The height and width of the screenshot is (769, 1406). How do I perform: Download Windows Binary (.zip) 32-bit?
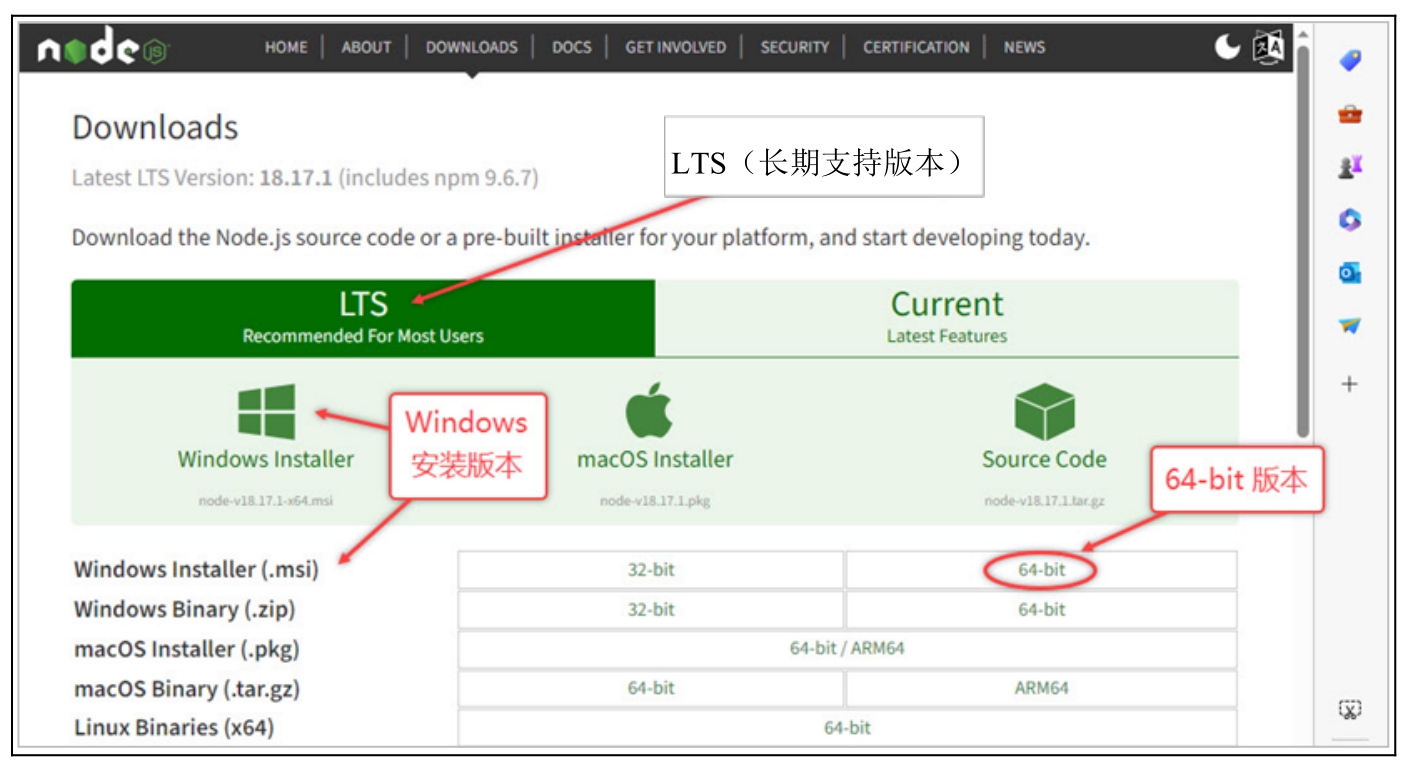point(651,610)
